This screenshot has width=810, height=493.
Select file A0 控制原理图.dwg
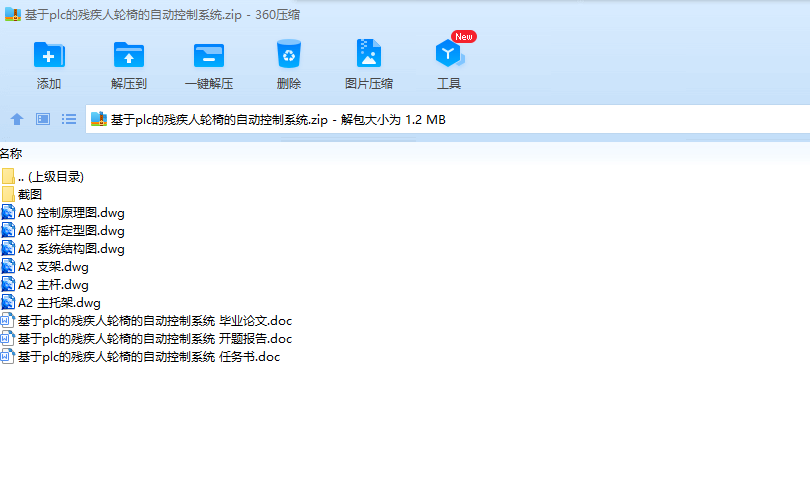[x=63, y=212]
